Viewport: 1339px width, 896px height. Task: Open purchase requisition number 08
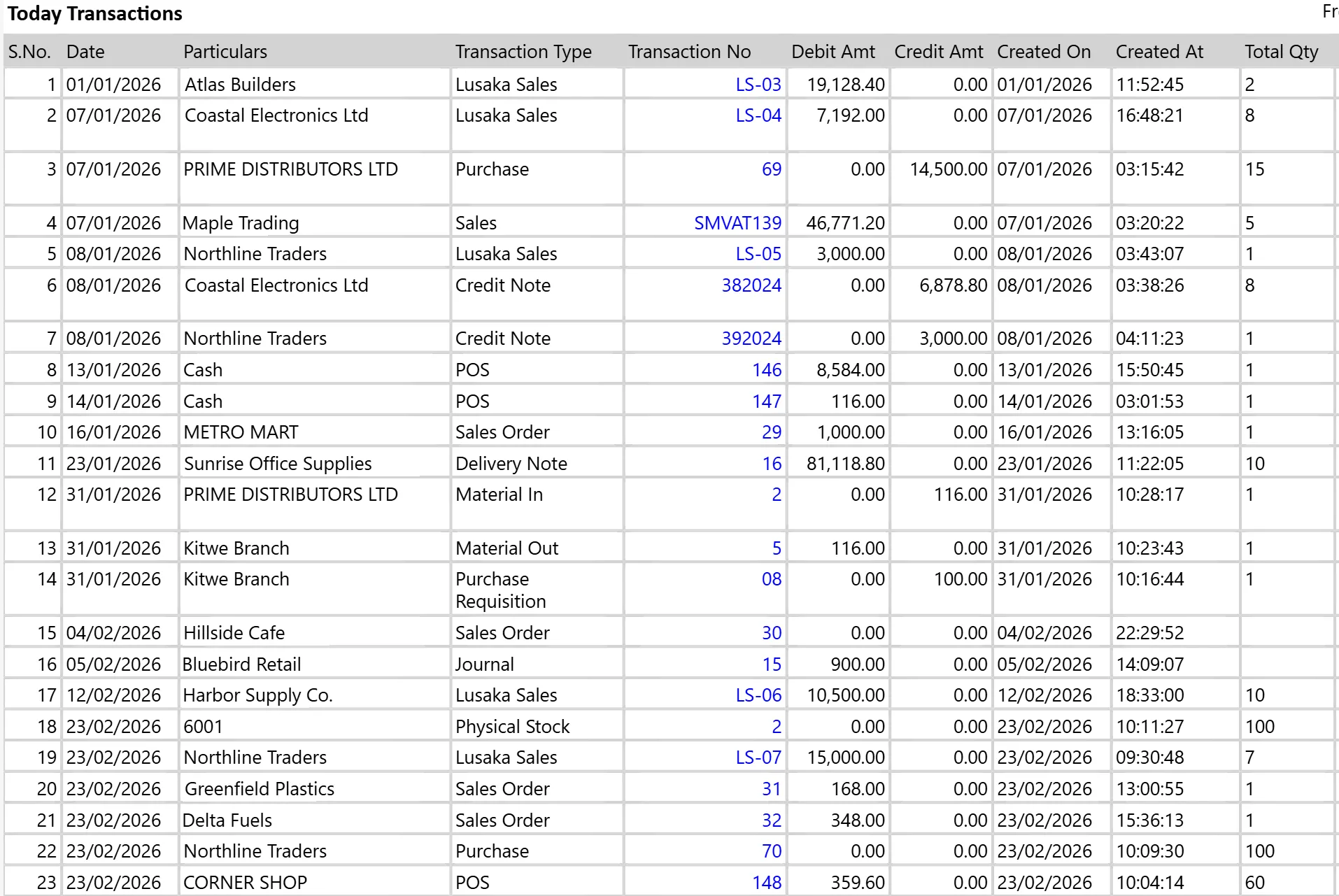tap(771, 579)
